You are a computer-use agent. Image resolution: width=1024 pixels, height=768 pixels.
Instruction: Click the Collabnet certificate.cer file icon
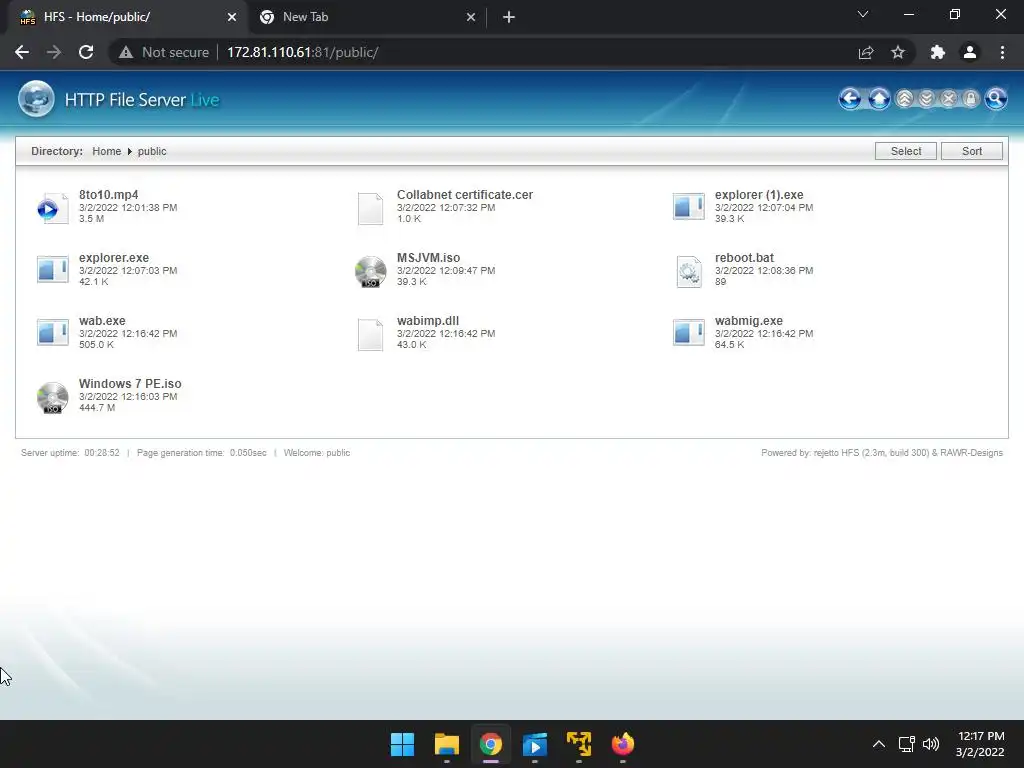370,208
